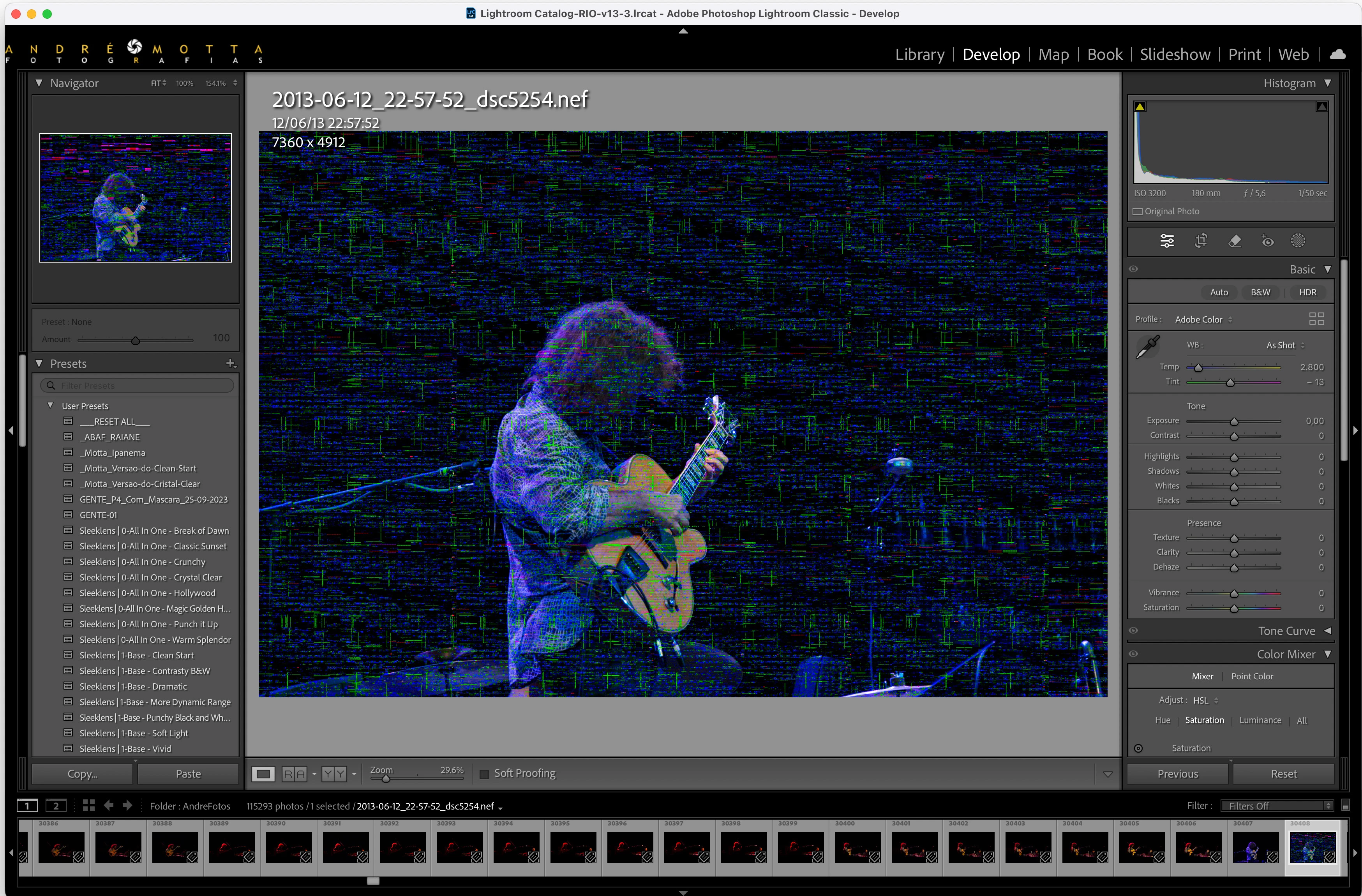Open the Masking tool icon
The height and width of the screenshot is (896, 1362).
pos(1298,241)
